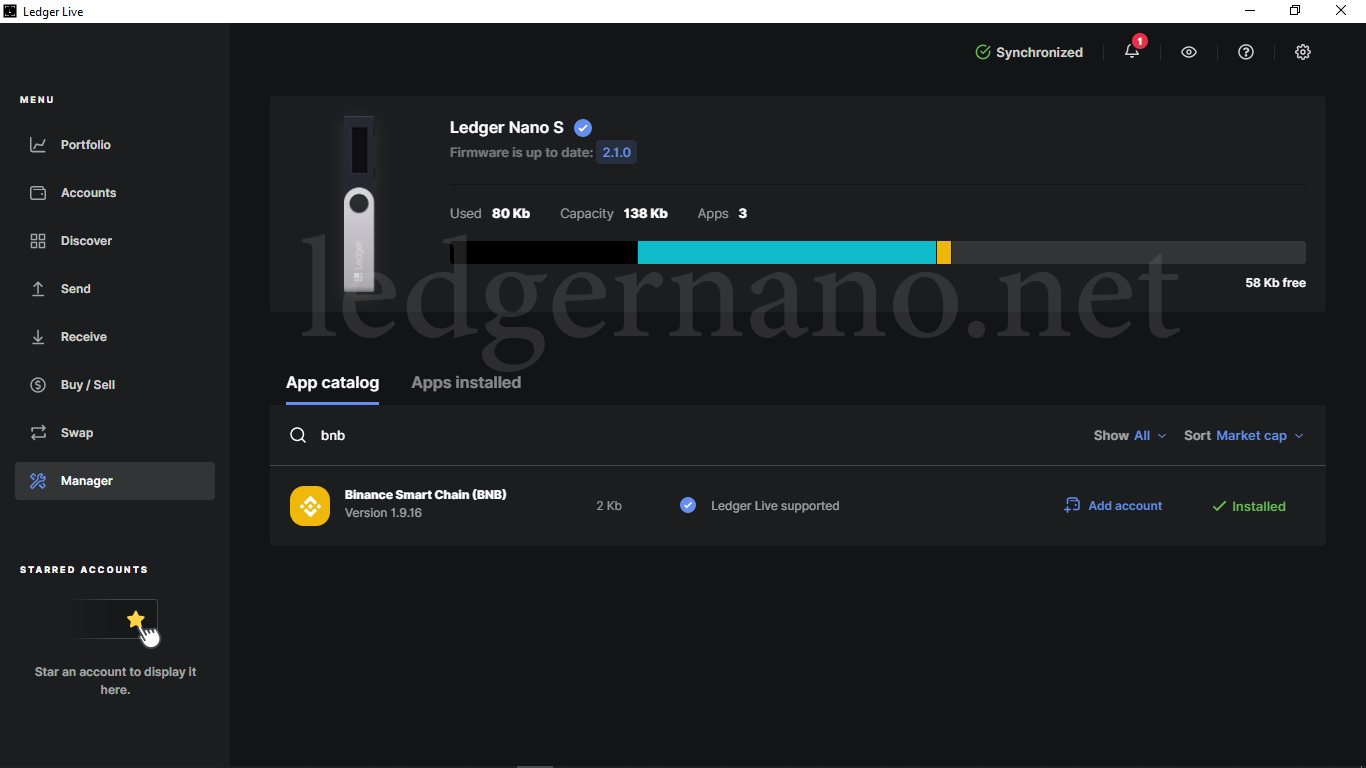Click the Version 1.9.16 text

click(383, 513)
